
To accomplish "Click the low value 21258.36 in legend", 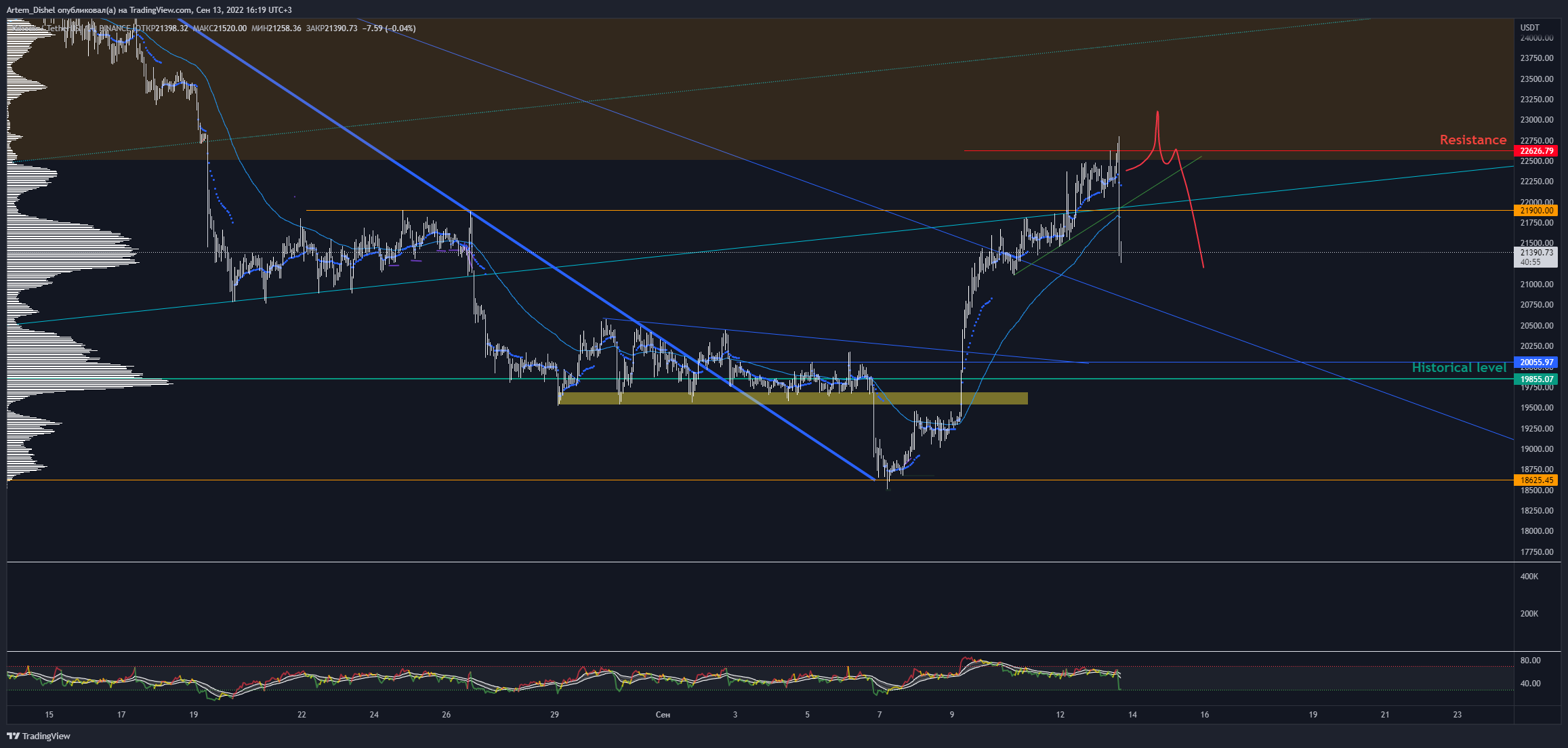I will (285, 28).
